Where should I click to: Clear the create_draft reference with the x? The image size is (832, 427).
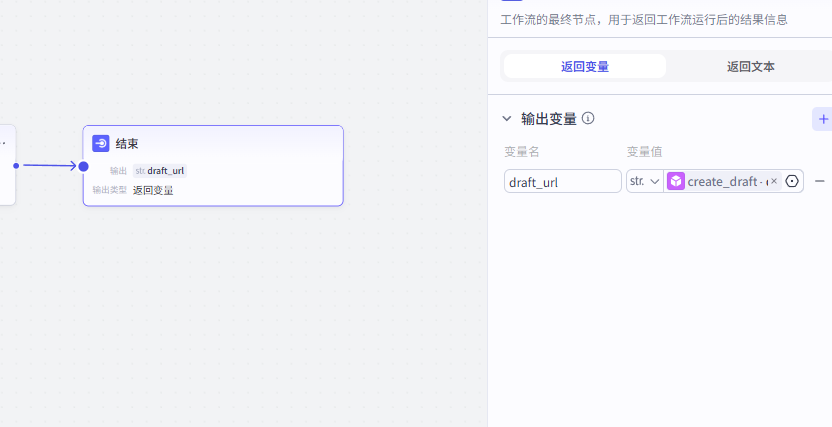tap(774, 181)
